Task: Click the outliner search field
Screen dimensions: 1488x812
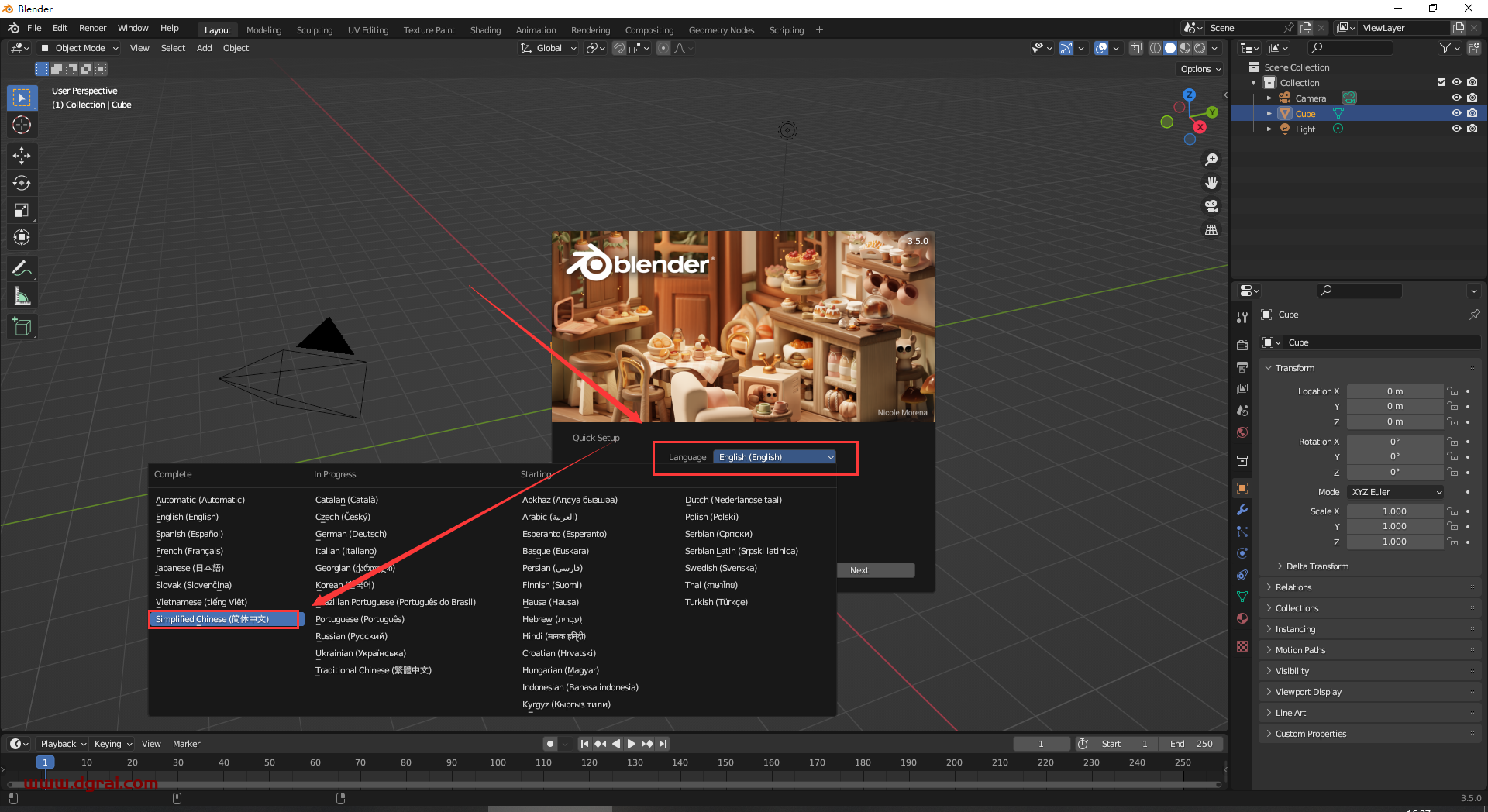Action: coord(1348,48)
